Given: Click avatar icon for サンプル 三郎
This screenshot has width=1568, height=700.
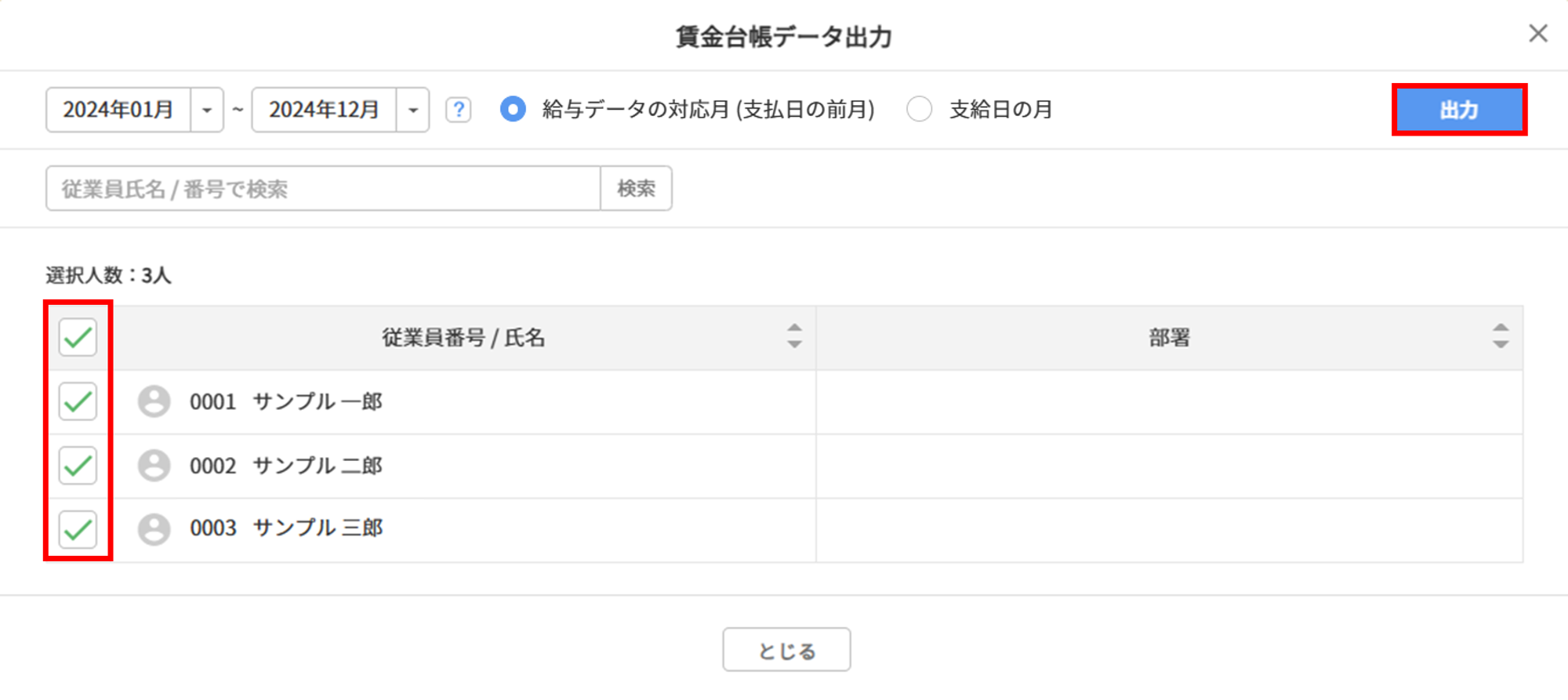Looking at the screenshot, I should click(x=154, y=529).
